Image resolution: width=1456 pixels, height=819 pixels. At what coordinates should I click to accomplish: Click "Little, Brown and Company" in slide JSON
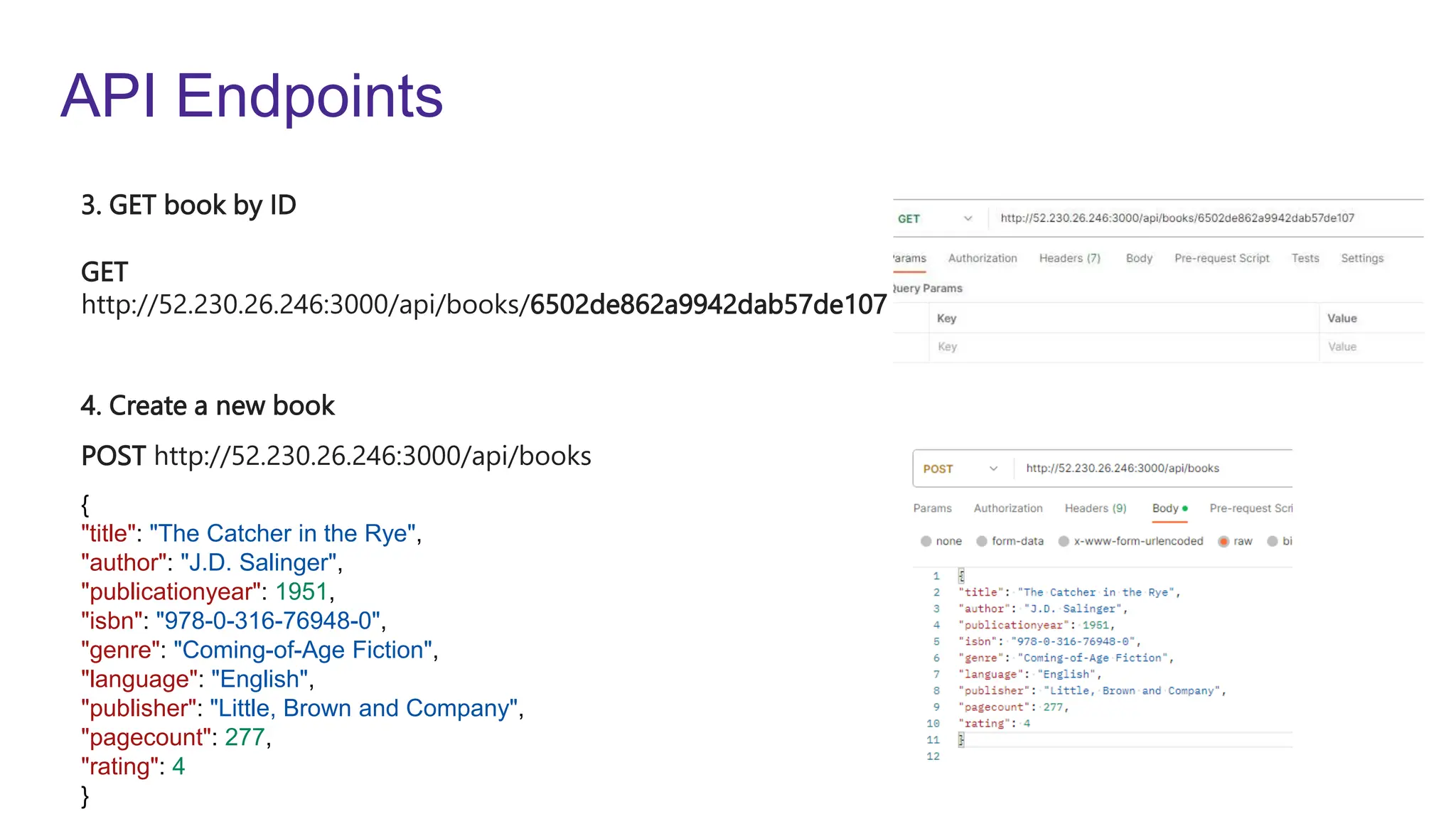pos(363,708)
